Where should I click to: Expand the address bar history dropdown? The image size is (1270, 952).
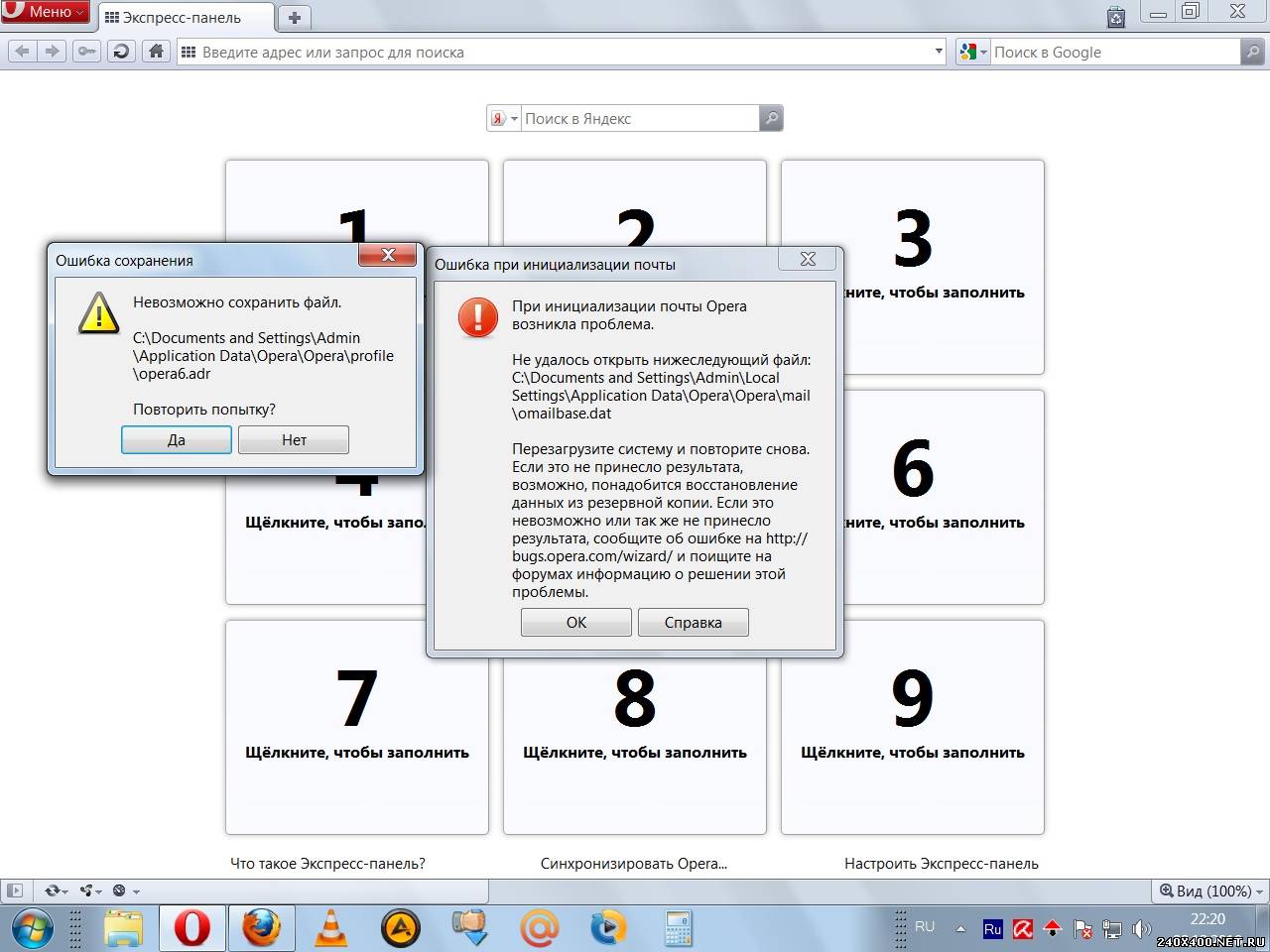click(939, 52)
